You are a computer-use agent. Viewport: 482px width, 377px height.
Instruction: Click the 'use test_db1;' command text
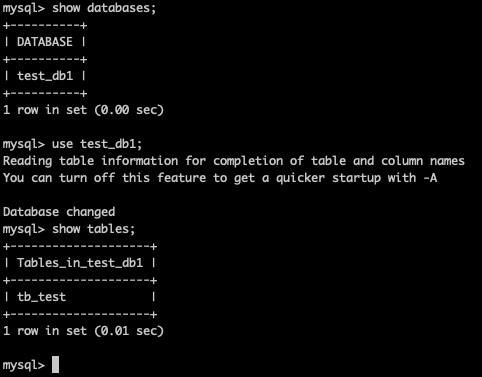[97, 144]
